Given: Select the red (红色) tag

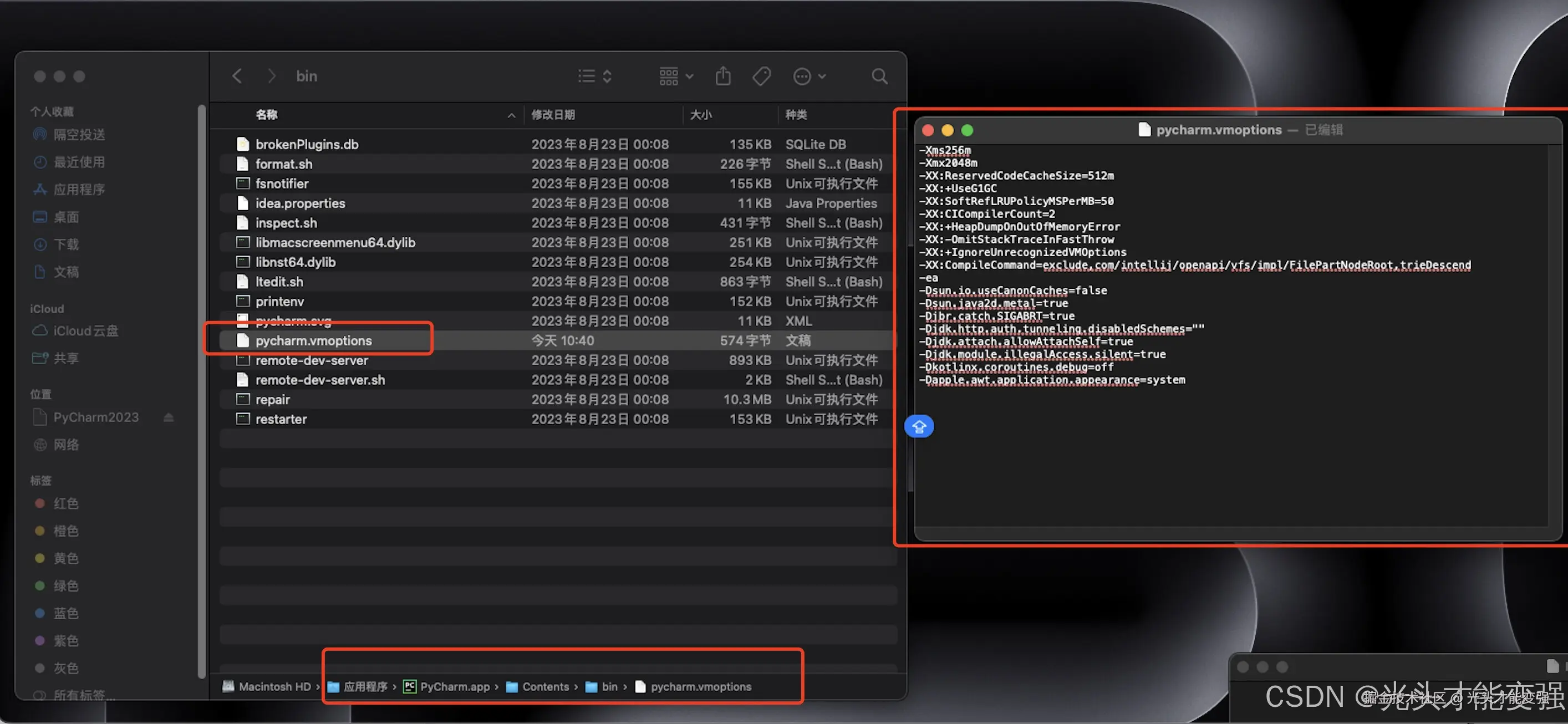Looking at the screenshot, I should [66, 503].
